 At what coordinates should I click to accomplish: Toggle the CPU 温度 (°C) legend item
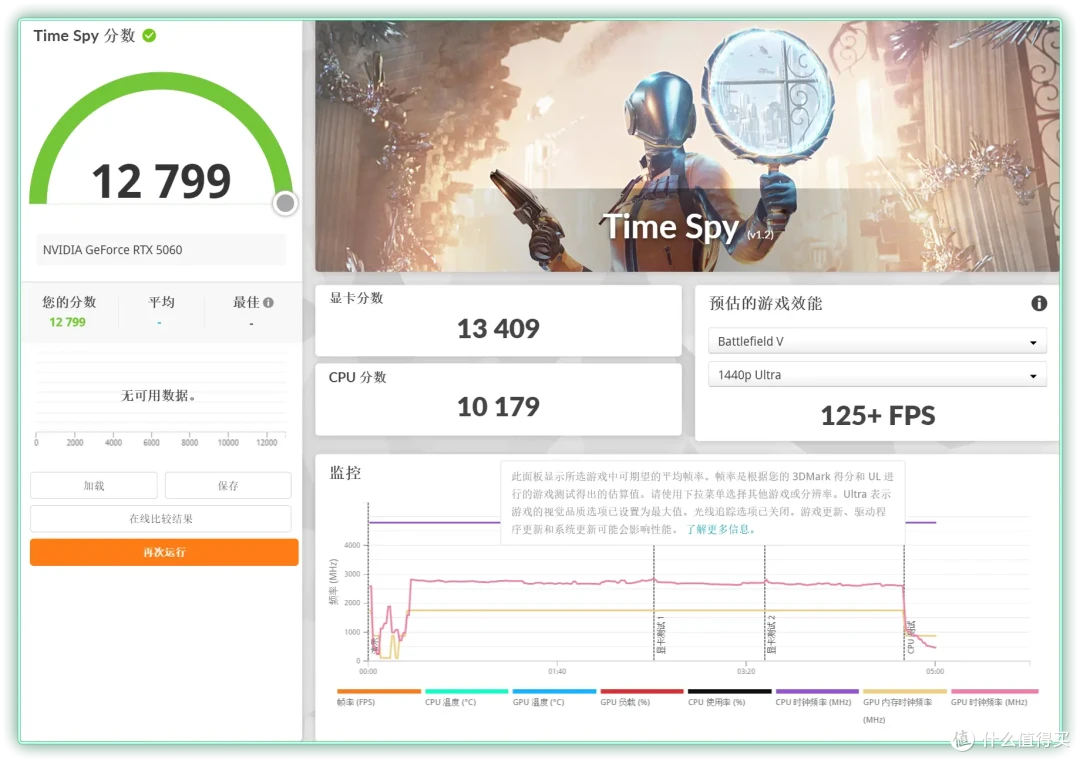466,697
